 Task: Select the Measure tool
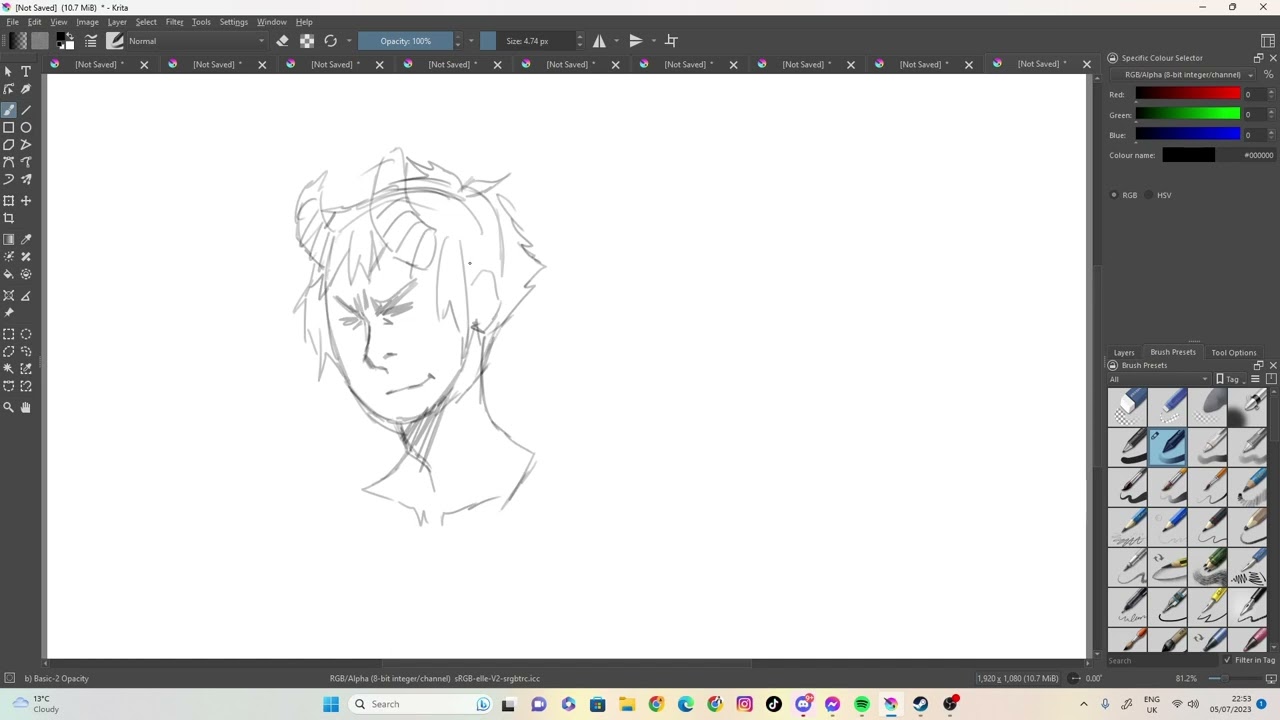26,296
